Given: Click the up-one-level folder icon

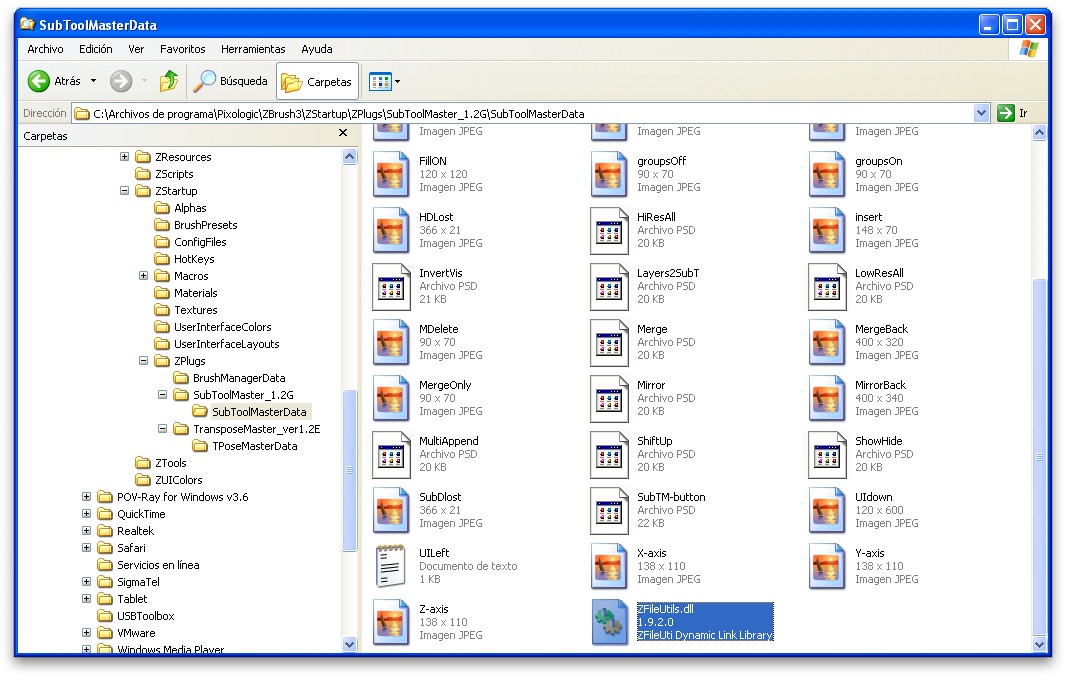Looking at the screenshot, I should coord(169,81).
